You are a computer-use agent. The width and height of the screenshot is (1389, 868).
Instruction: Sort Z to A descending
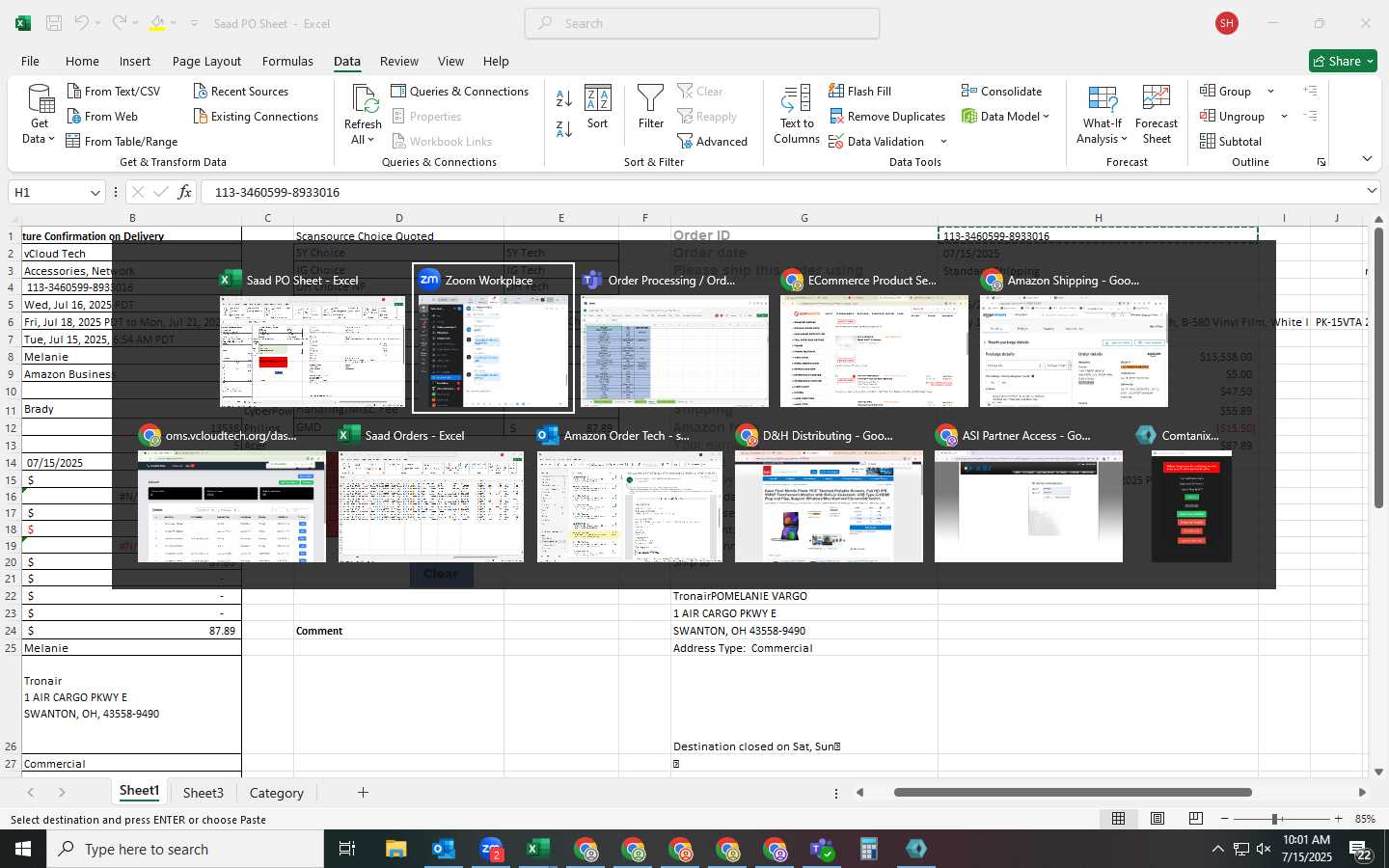(564, 128)
